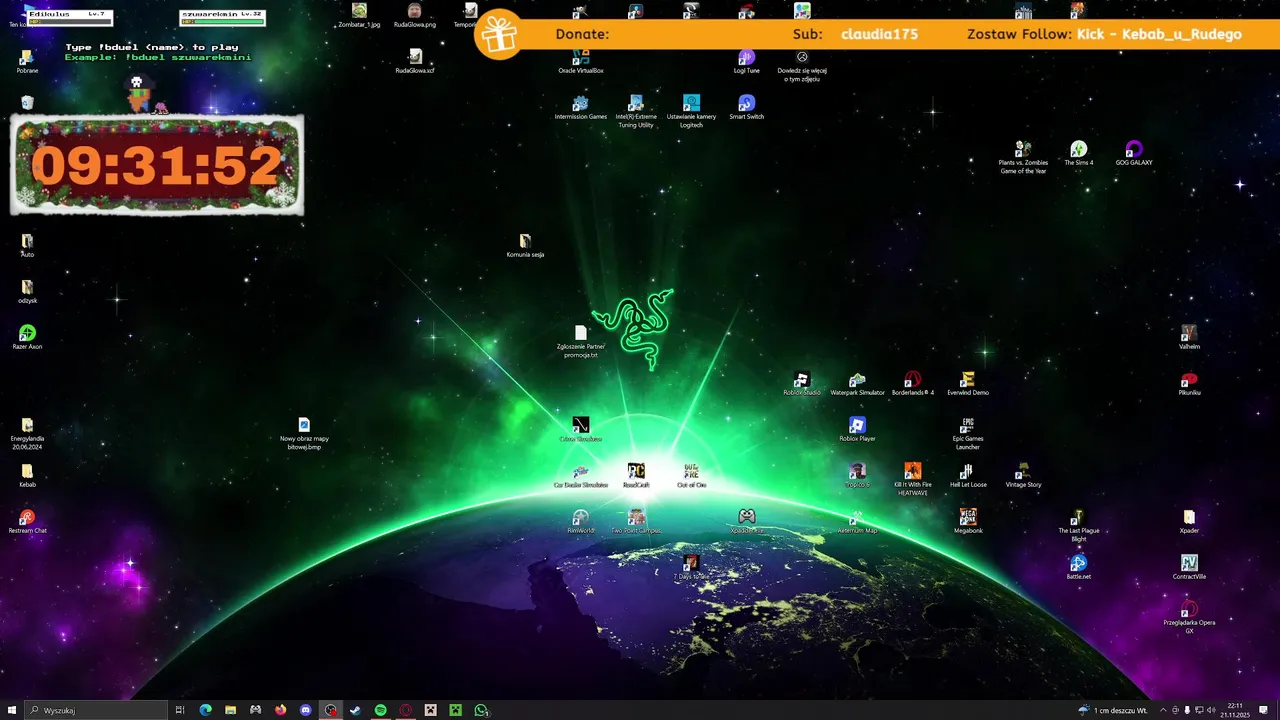Launch the Valheim shortcut

[x=1189, y=337]
